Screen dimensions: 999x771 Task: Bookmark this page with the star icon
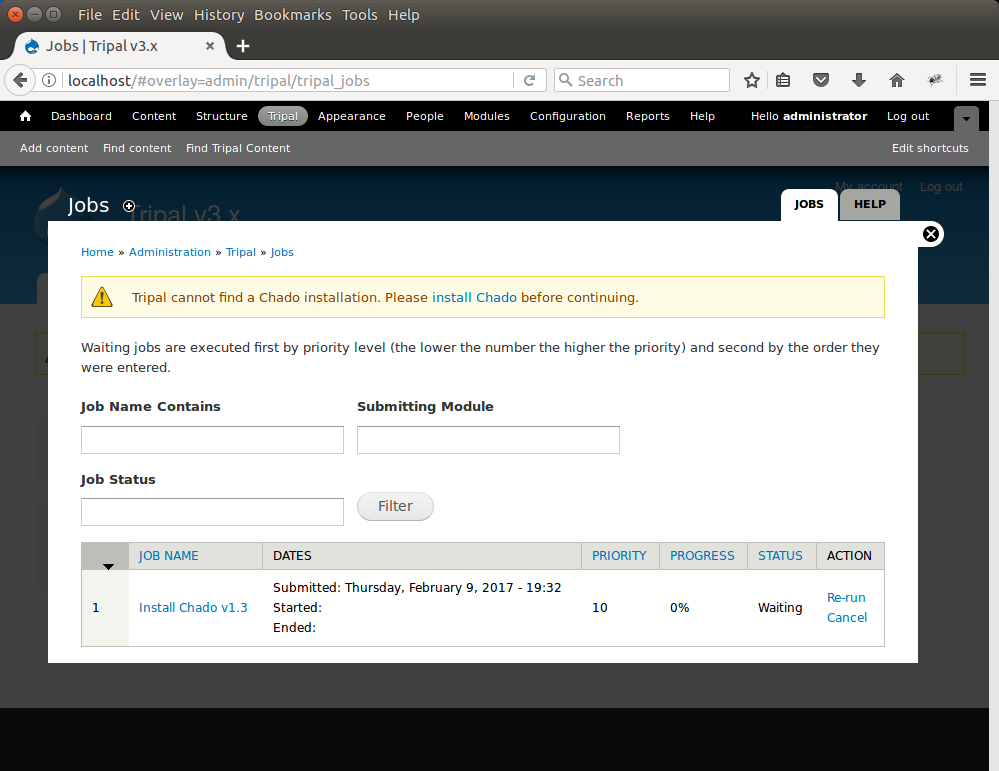[752, 80]
